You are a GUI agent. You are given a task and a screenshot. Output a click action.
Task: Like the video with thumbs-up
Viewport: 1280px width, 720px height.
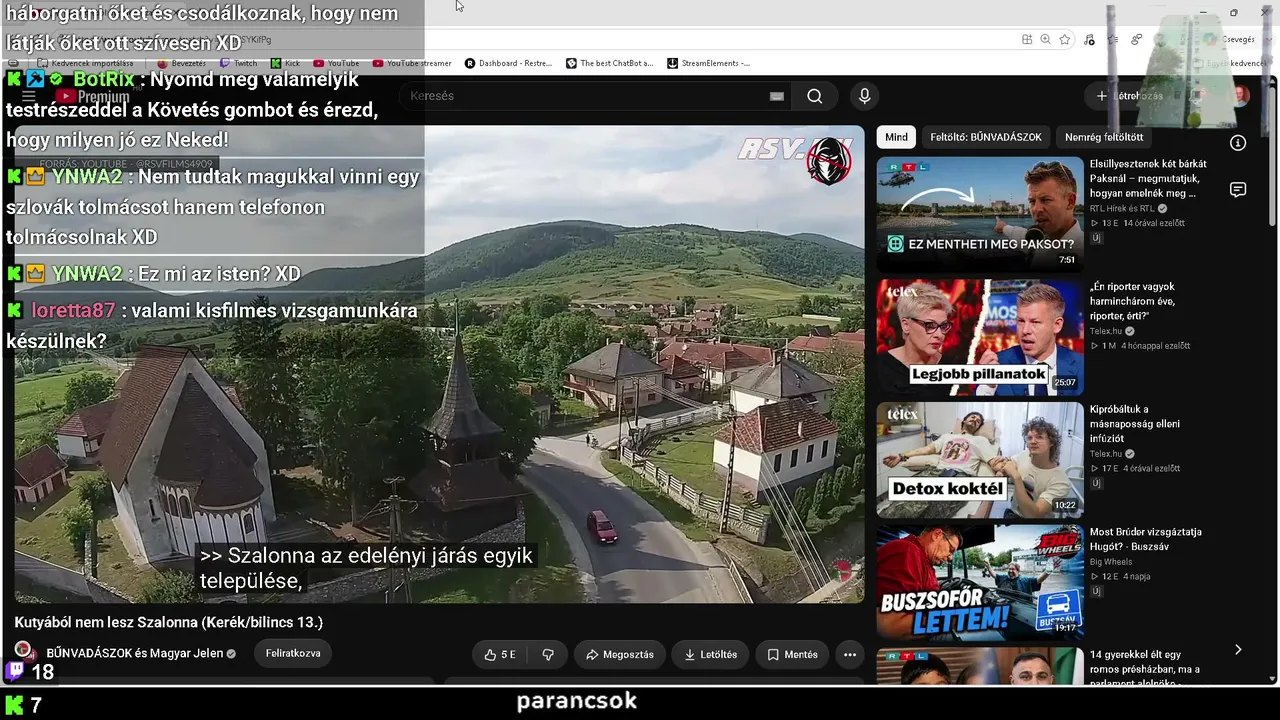pos(500,655)
